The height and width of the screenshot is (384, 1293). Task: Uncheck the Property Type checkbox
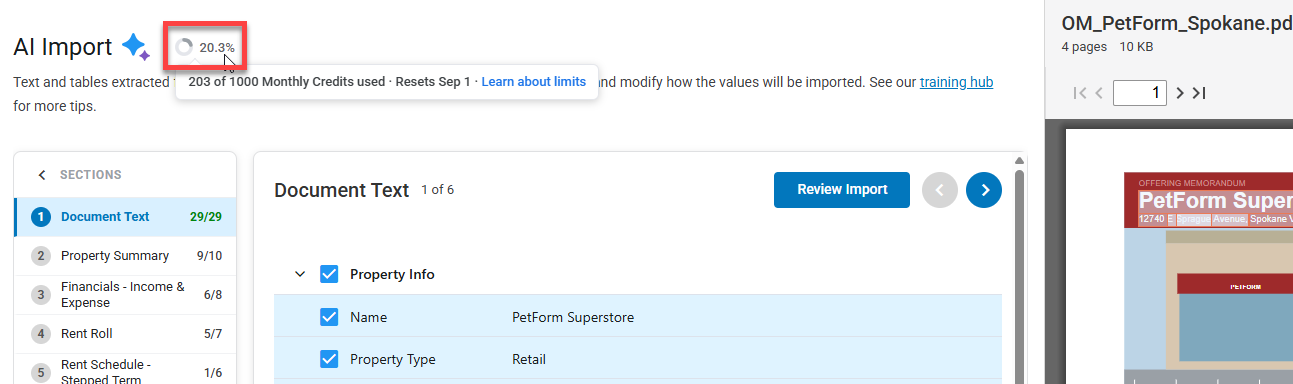329,359
